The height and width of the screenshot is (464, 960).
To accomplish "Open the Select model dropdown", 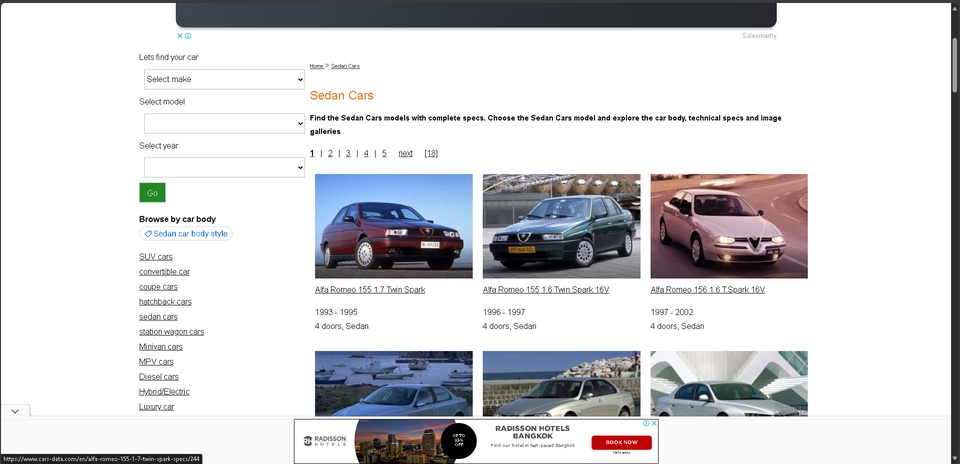I will coord(224,124).
